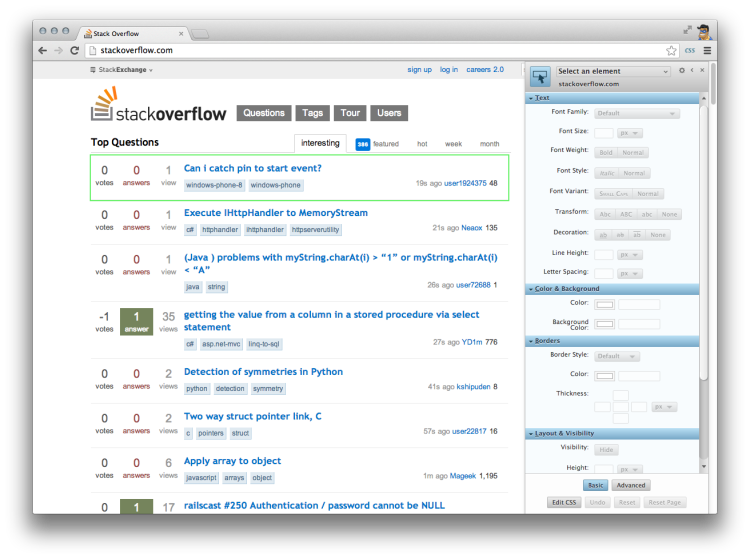This screenshot has height=559, width=750.
Task: Apply the ABC uppercase transform
Action: coord(626,214)
